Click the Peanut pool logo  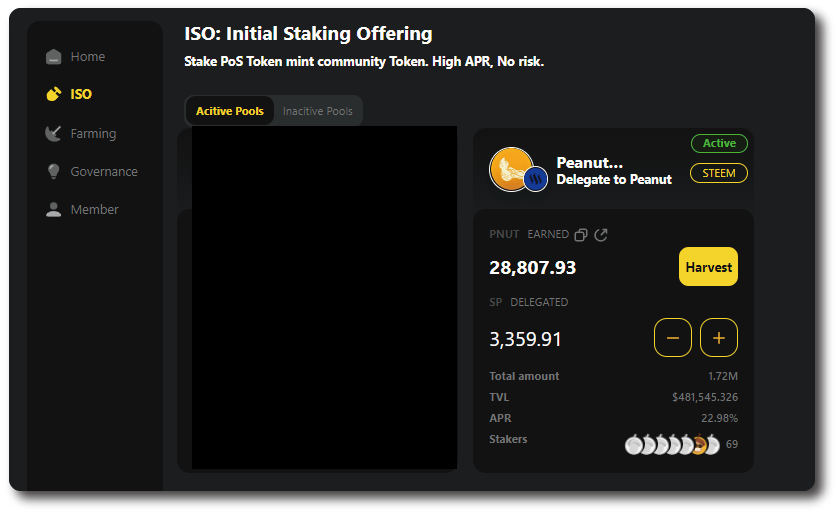pyautogui.click(x=511, y=168)
